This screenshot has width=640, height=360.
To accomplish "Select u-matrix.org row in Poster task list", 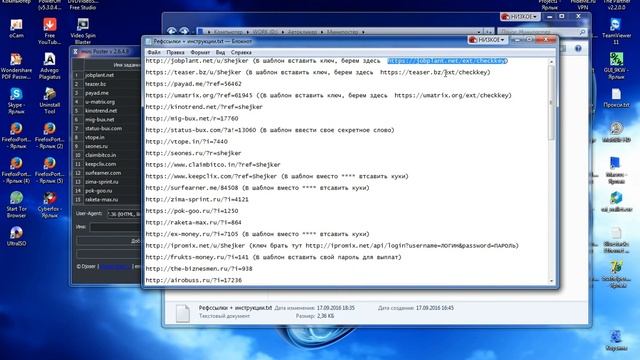I will [106, 102].
